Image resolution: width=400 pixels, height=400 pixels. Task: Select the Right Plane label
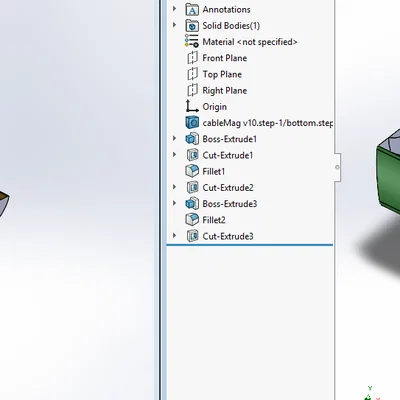click(x=225, y=91)
